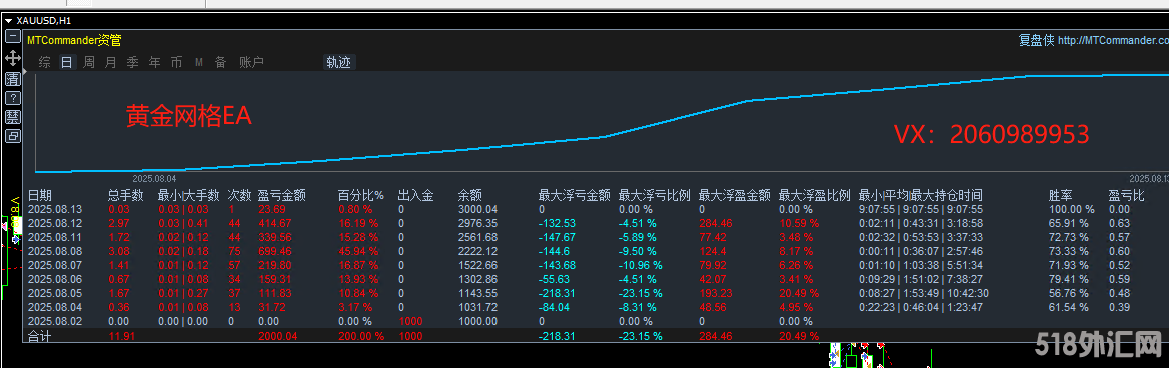This screenshot has height=368, width=1169.
Task: Open the 复盘侠 http://MTCommander.com link
Action: 1093,40
